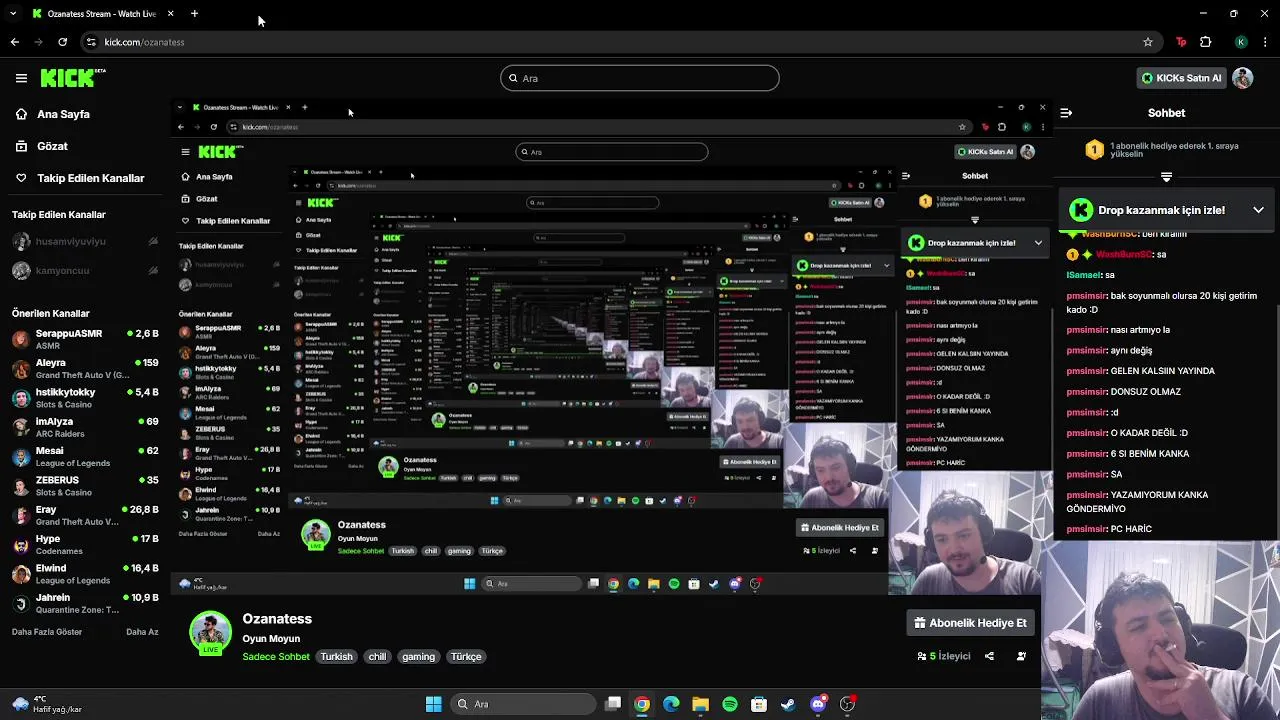The height and width of the screenshot is (720, 1280).
Task: Open the Chrome profile K avatar
Action: click(x=1241, y=42)
